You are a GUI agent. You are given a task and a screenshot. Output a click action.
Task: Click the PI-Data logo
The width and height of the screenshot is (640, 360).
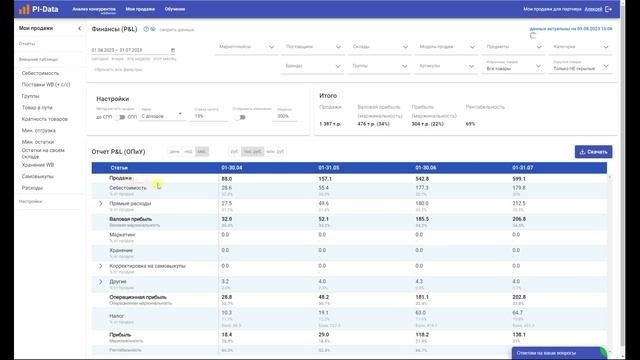coord(38,9)
